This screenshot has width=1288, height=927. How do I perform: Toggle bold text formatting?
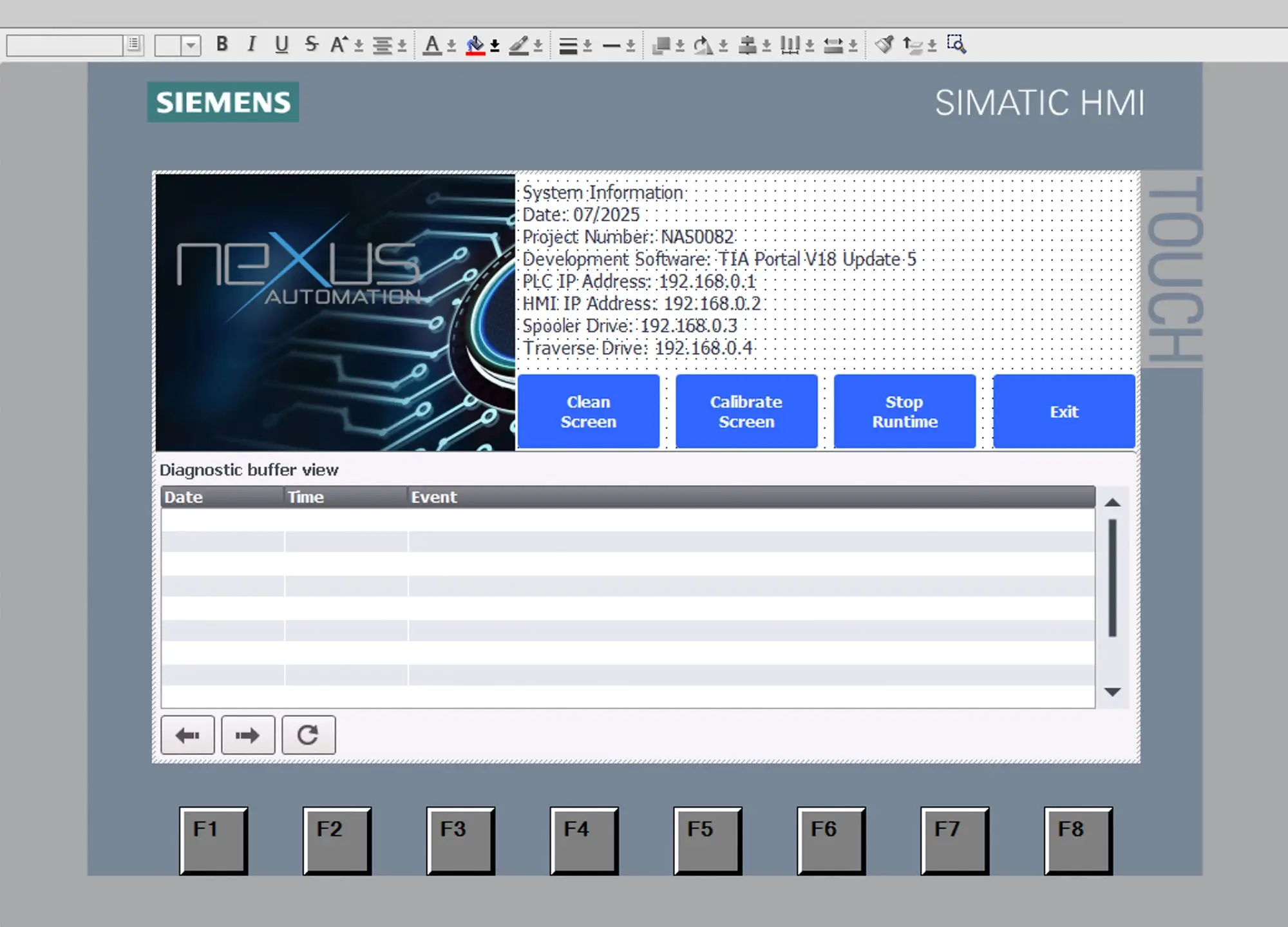pyautogui.click(x=222, y=44)
